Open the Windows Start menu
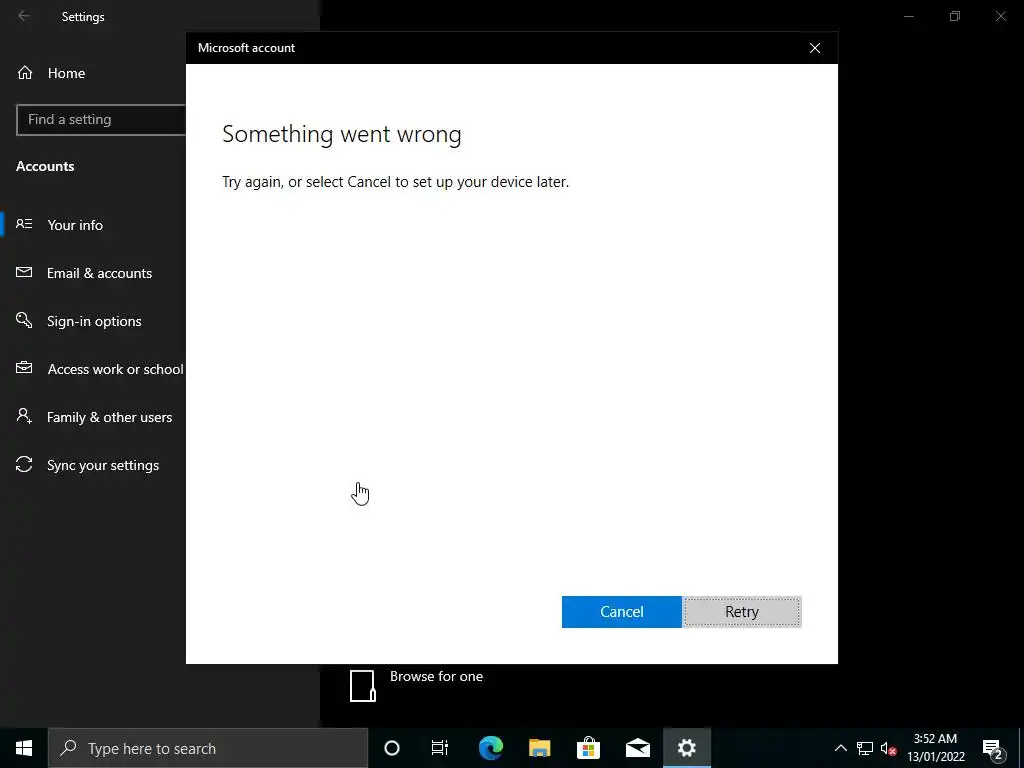1024x768 pixels. 24,748
